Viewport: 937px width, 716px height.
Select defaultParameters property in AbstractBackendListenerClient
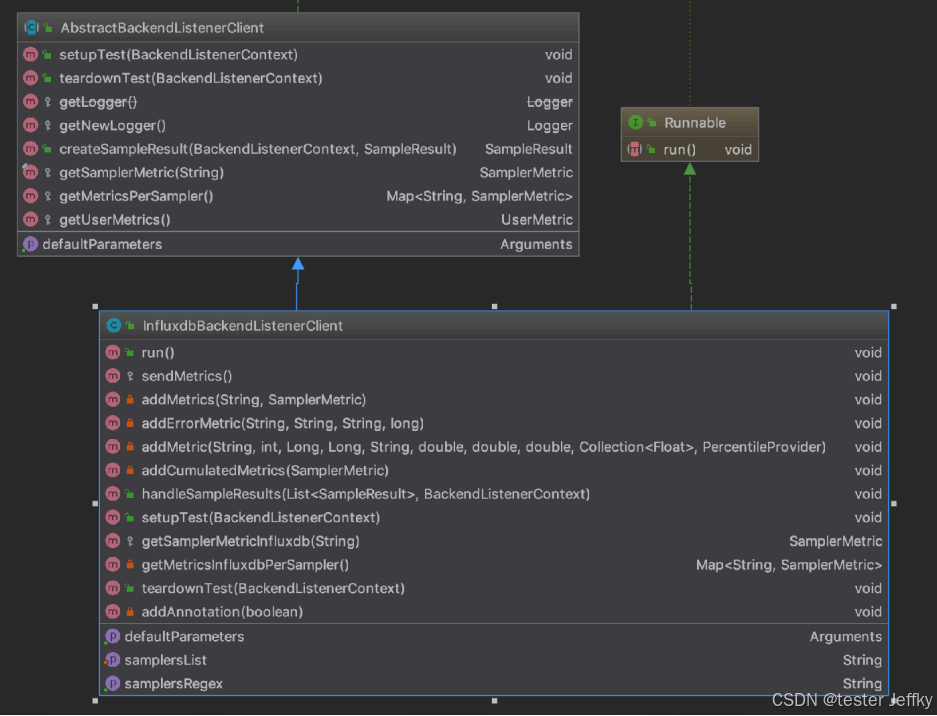point(298,244)
